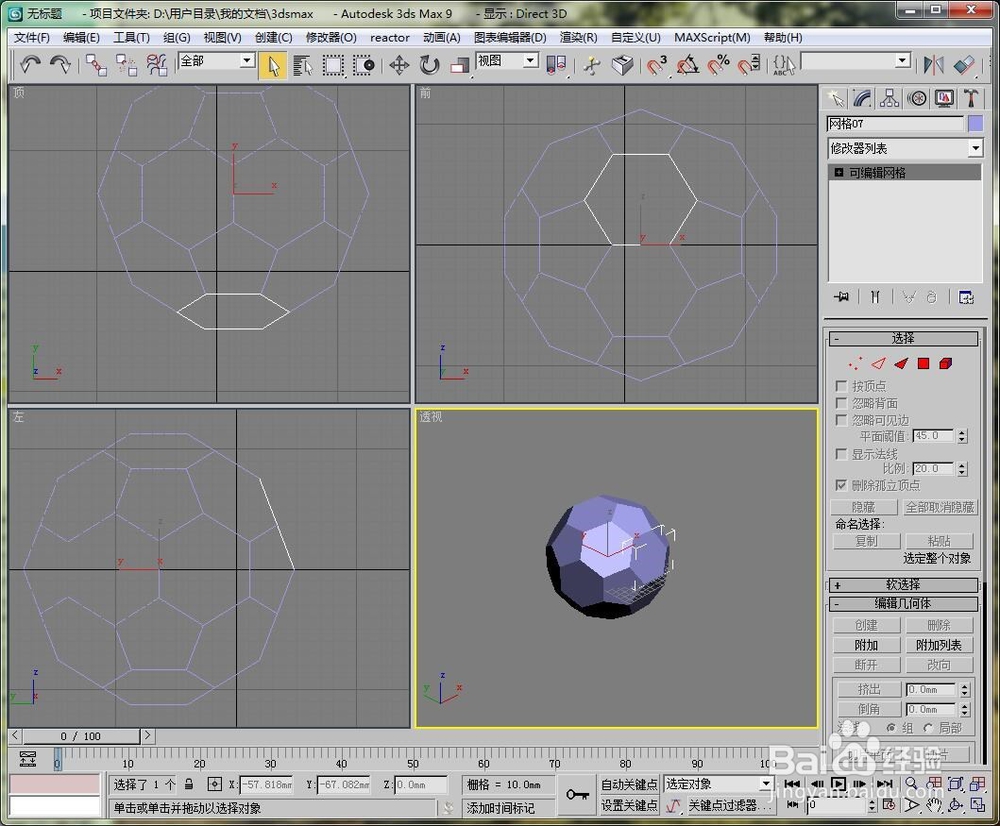Screen dimensions: 1000x826
Task: Click the 设置关键点 button
Action: [x=629, y=806]
